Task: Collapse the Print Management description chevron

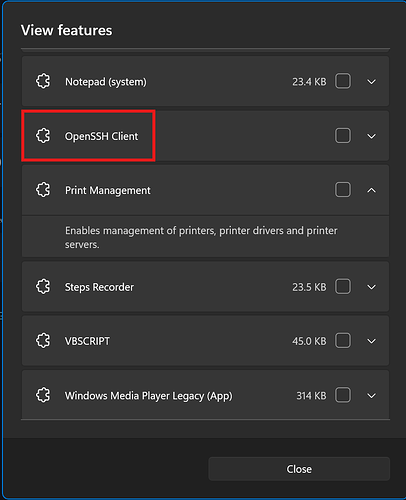Action: 371,190
